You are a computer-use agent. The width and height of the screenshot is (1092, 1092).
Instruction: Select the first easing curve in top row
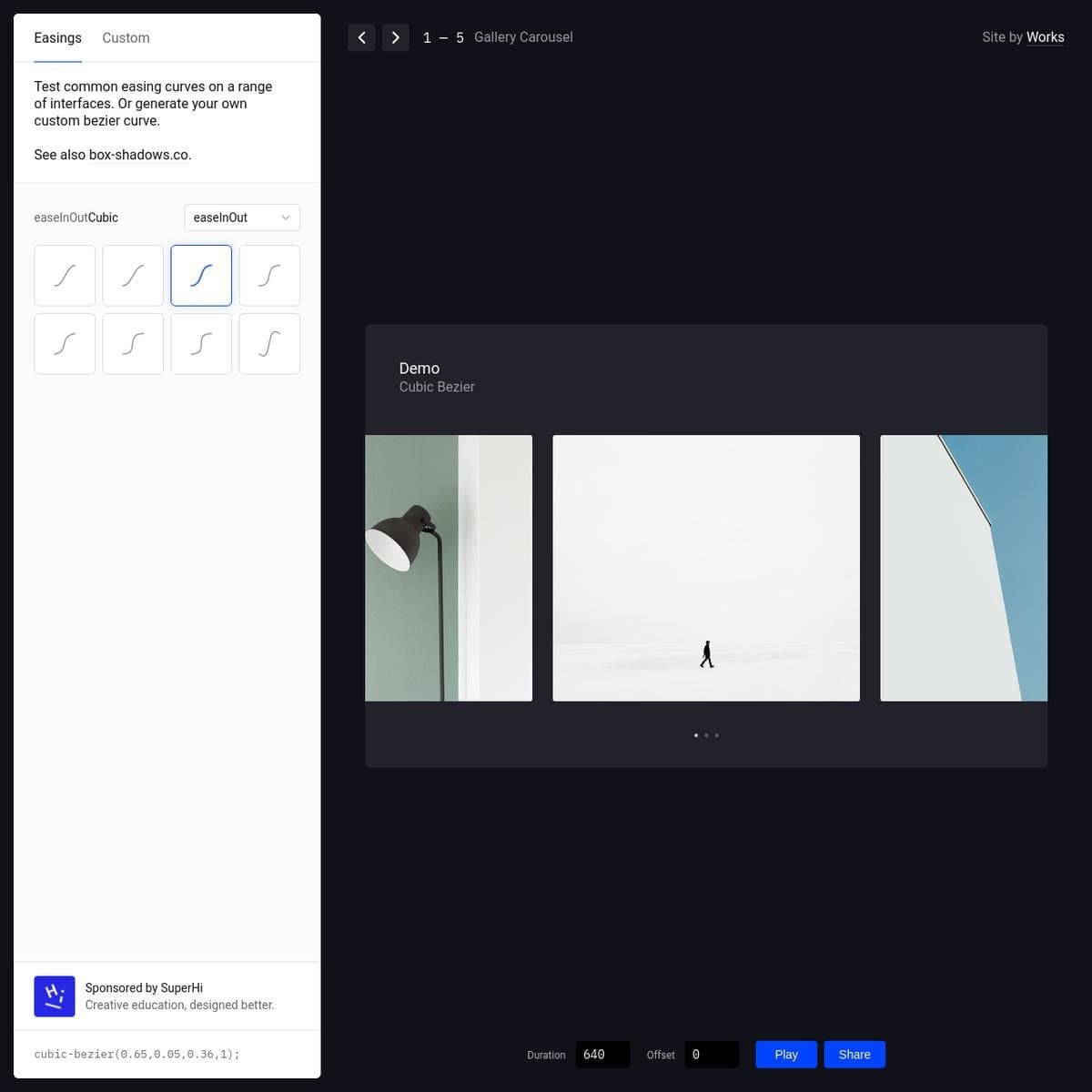(65, 276)
